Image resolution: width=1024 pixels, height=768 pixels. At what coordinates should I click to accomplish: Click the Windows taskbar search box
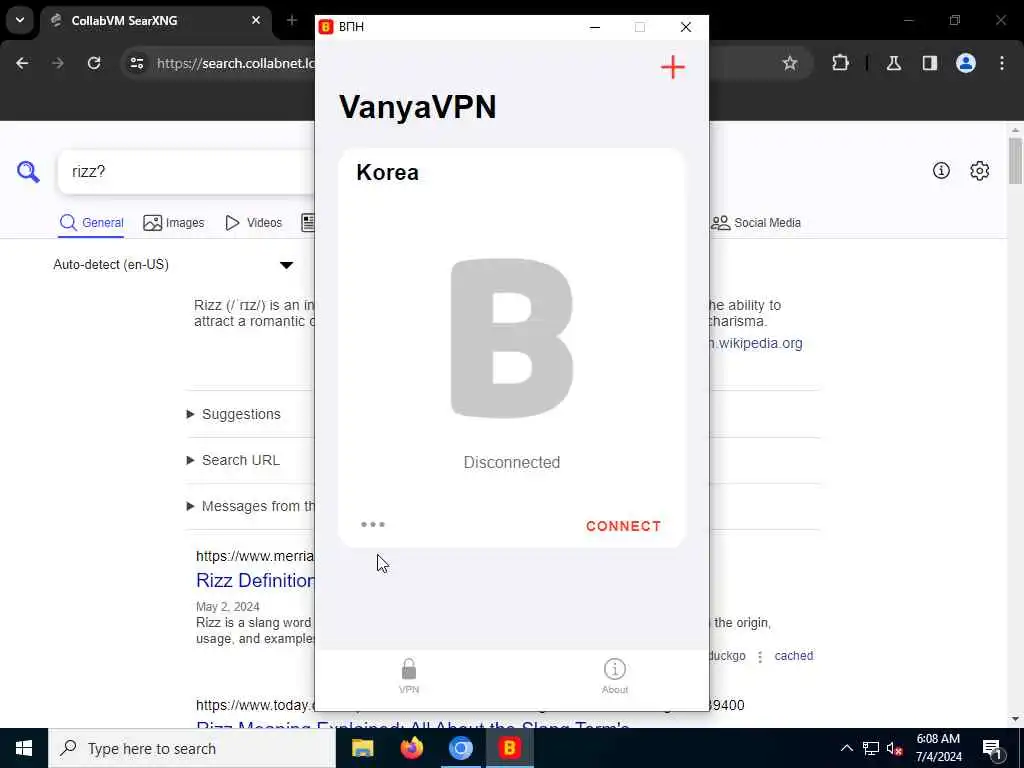tap(192, 748)
